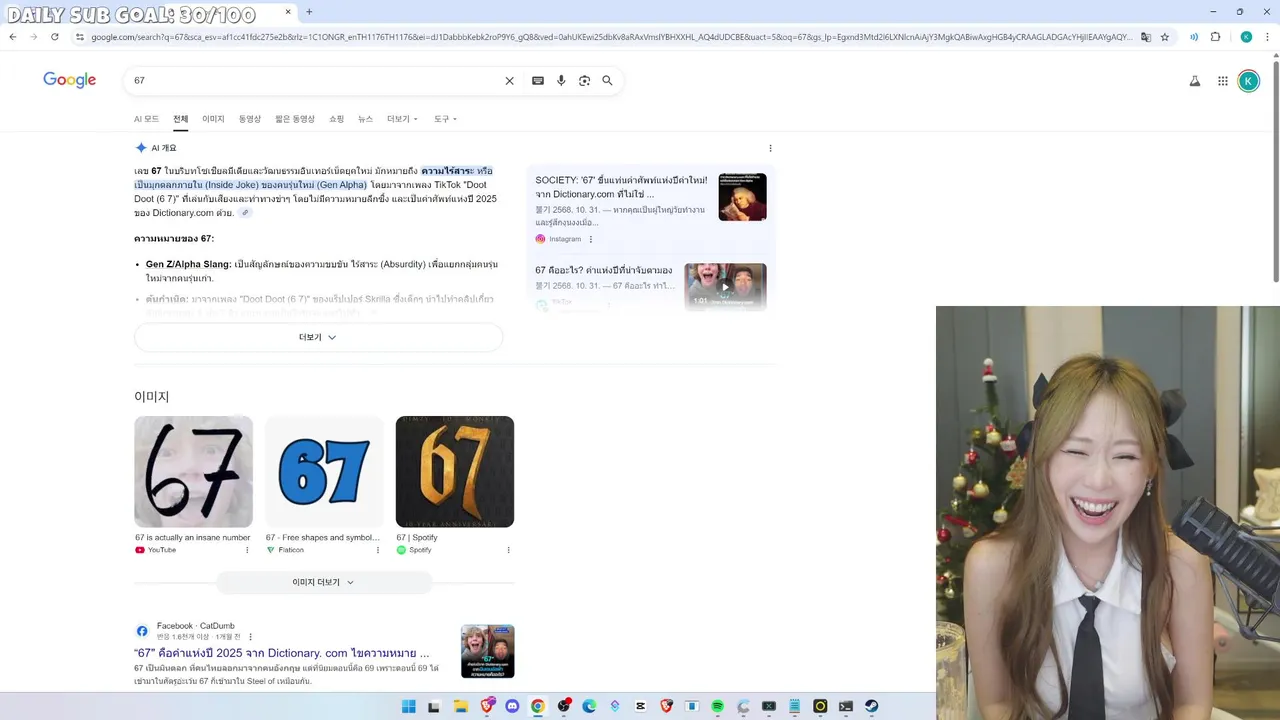Image resolution: width=1280 pixels, height=720 pixels.
Task: Open the Chrome extensions puzzle icon
Action: pos(1216,37)
